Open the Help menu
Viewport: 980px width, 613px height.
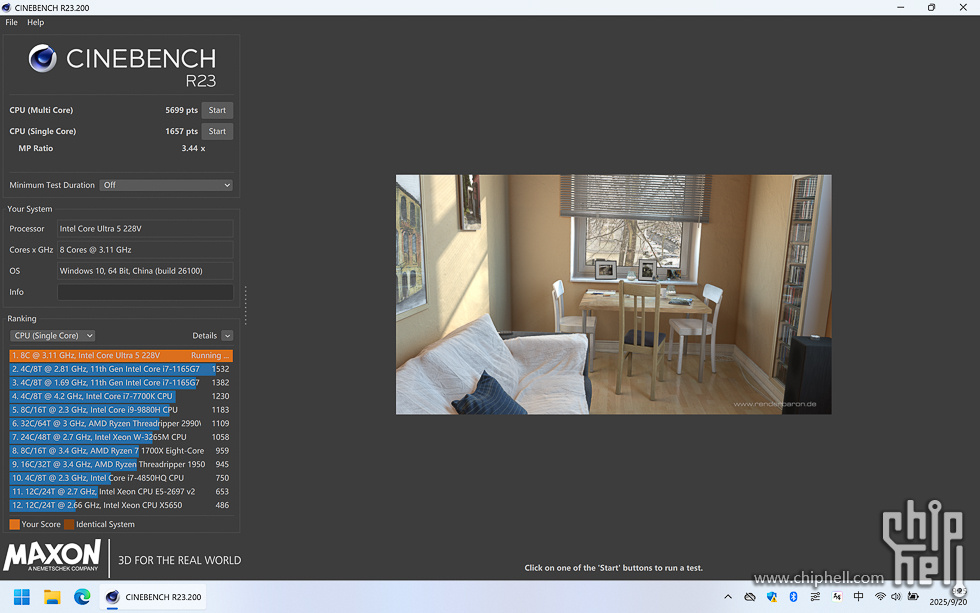(x=36, y=22)
